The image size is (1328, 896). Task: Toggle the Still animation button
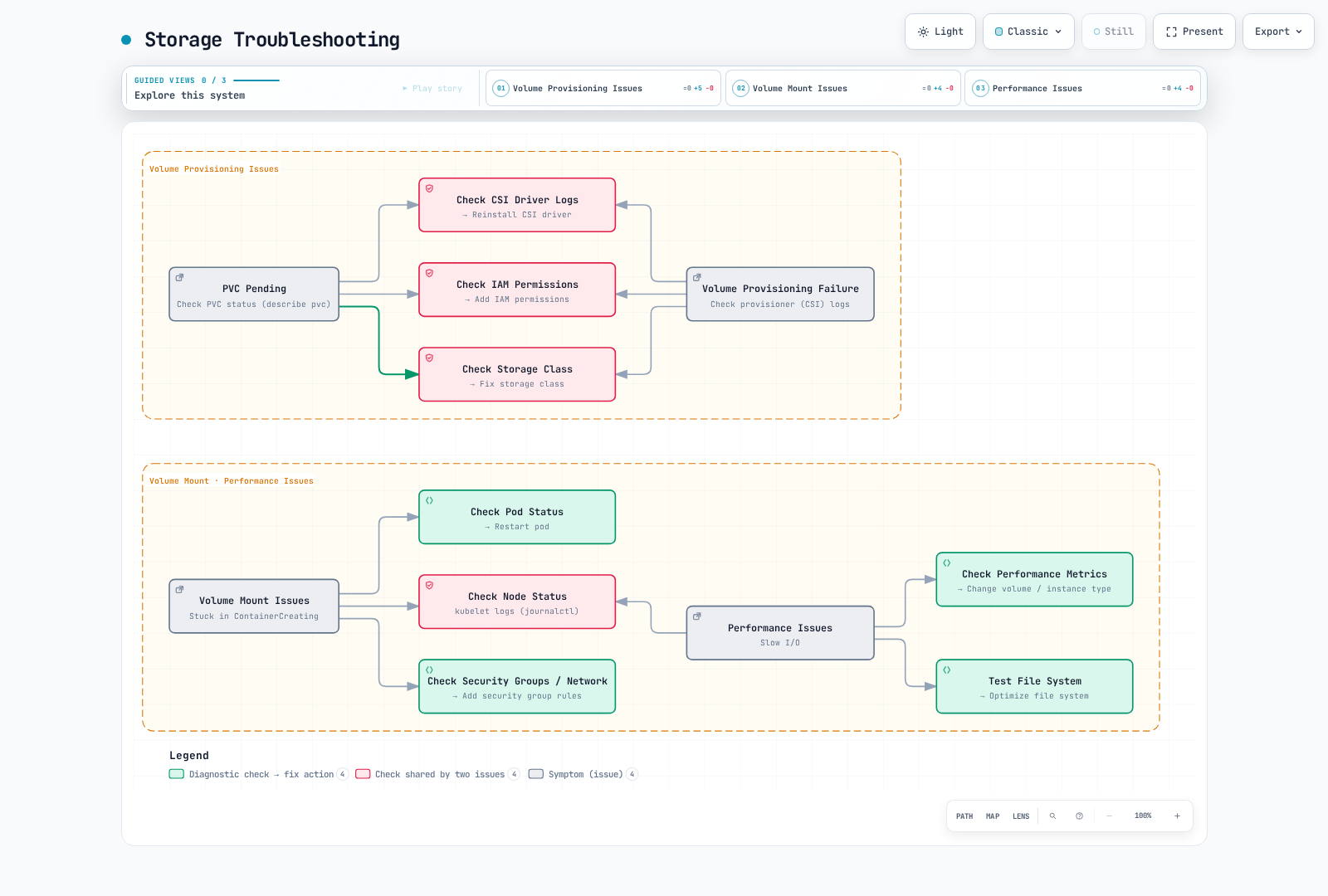pos(1114,32)
